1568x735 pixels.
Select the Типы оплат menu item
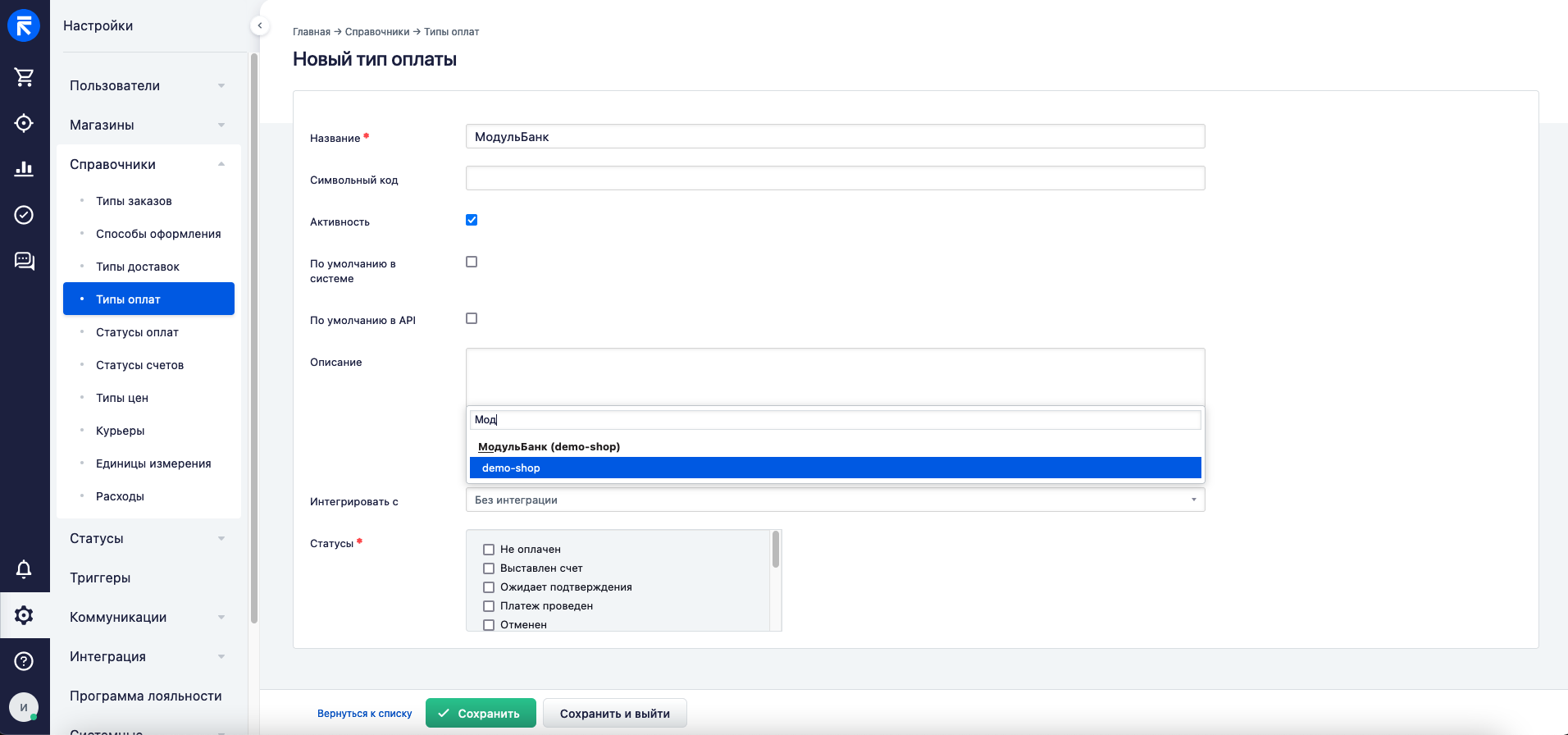(148, 299)
